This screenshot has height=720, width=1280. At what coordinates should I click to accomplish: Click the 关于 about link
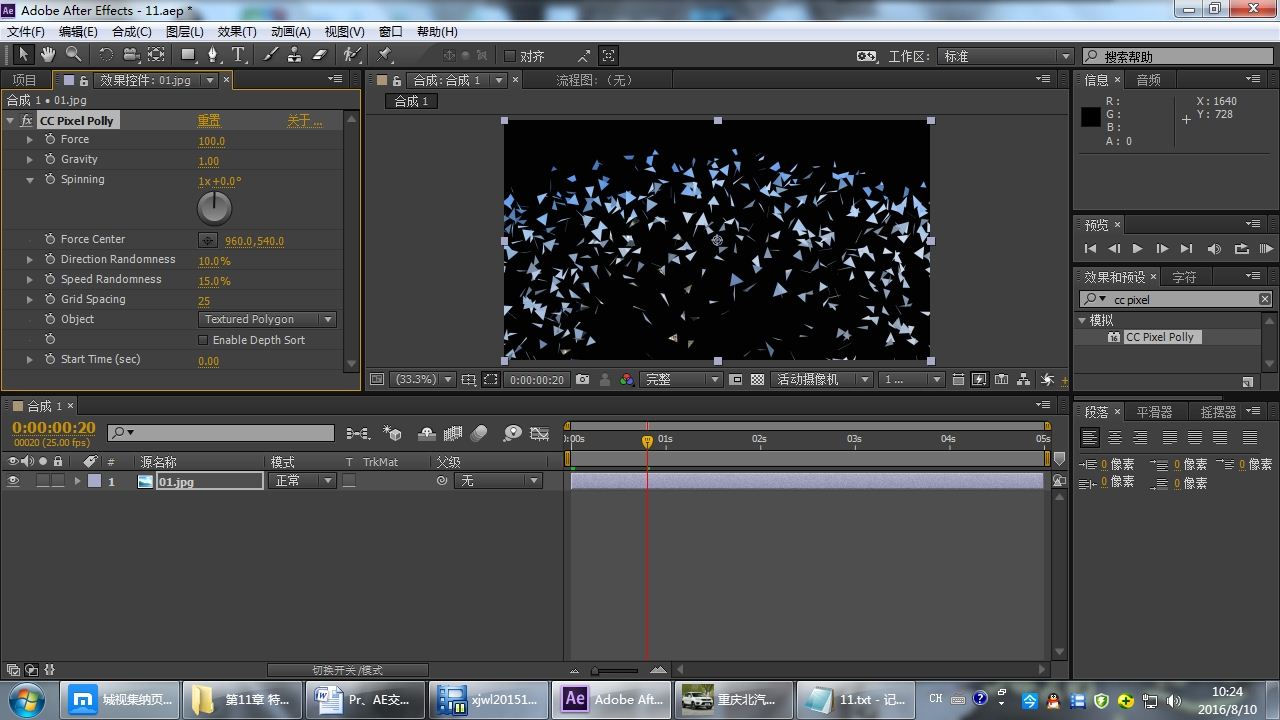click(x=304, y=121)
